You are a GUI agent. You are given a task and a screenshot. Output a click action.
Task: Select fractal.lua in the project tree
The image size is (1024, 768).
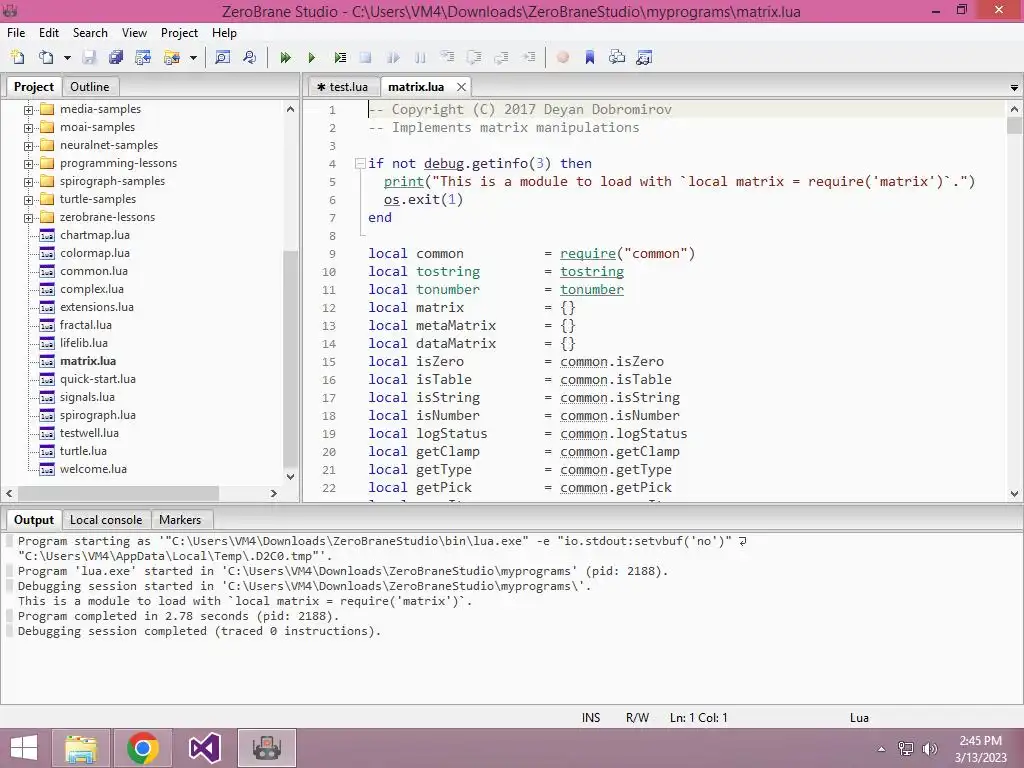86,325
